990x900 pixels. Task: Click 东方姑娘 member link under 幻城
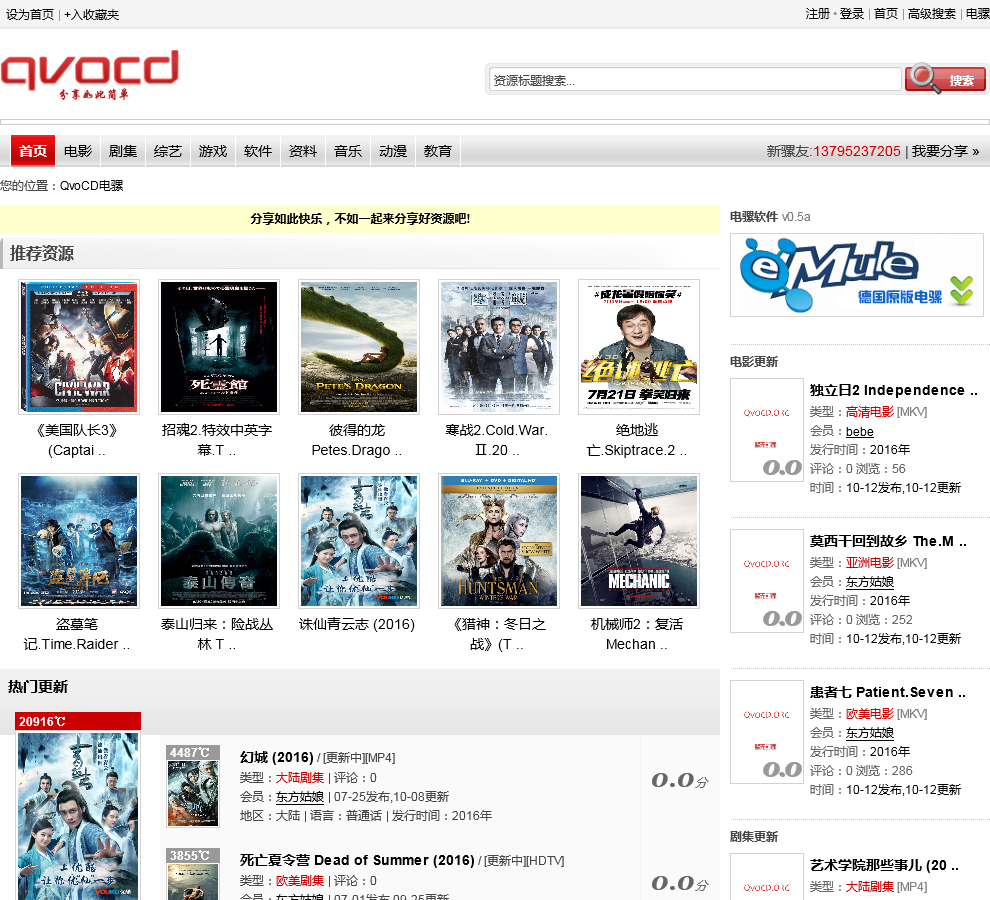(x=300, y=797)
